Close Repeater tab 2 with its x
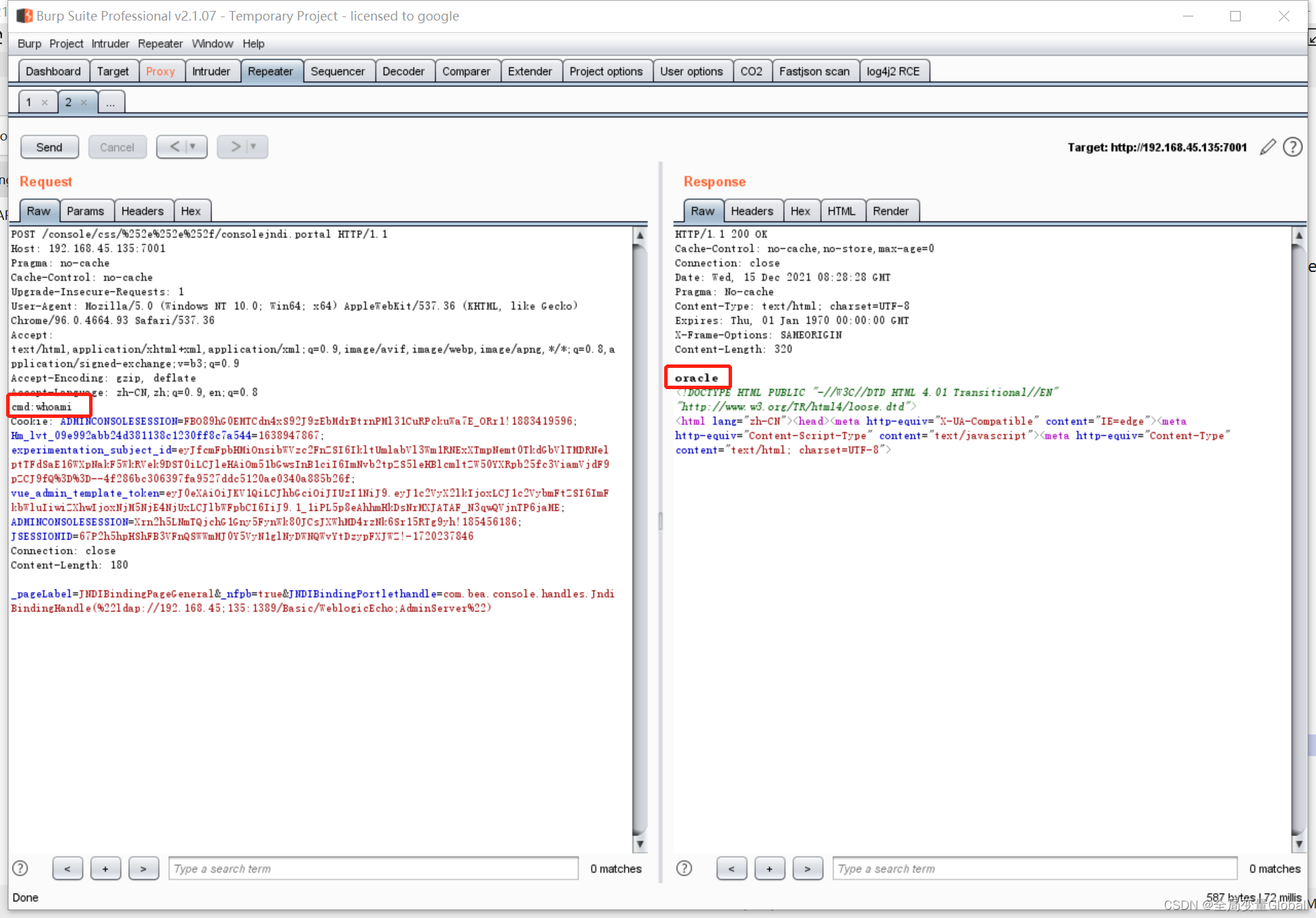This screenshot has width=1316, height=918. coord(84,103)
